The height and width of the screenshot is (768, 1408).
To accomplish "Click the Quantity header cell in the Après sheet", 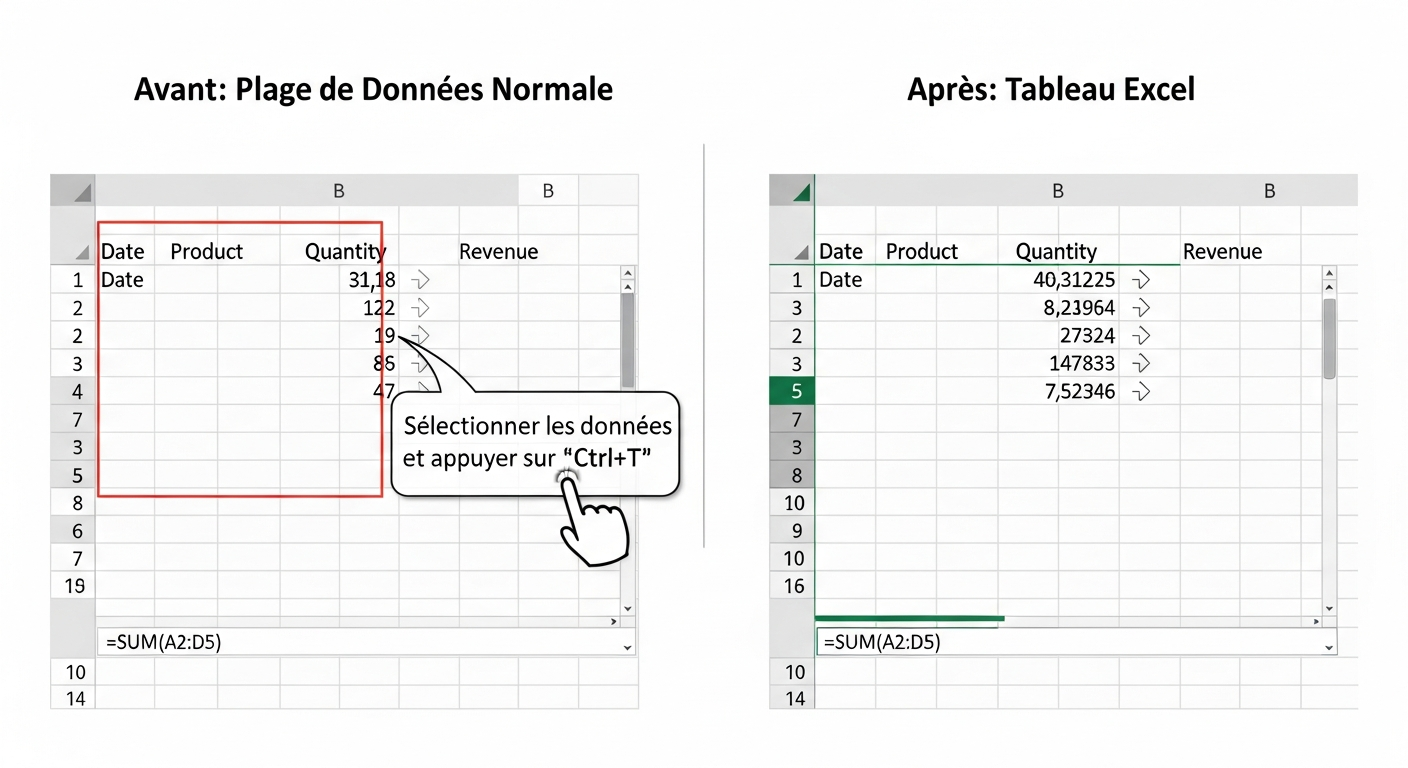I will click(1056, 252).
